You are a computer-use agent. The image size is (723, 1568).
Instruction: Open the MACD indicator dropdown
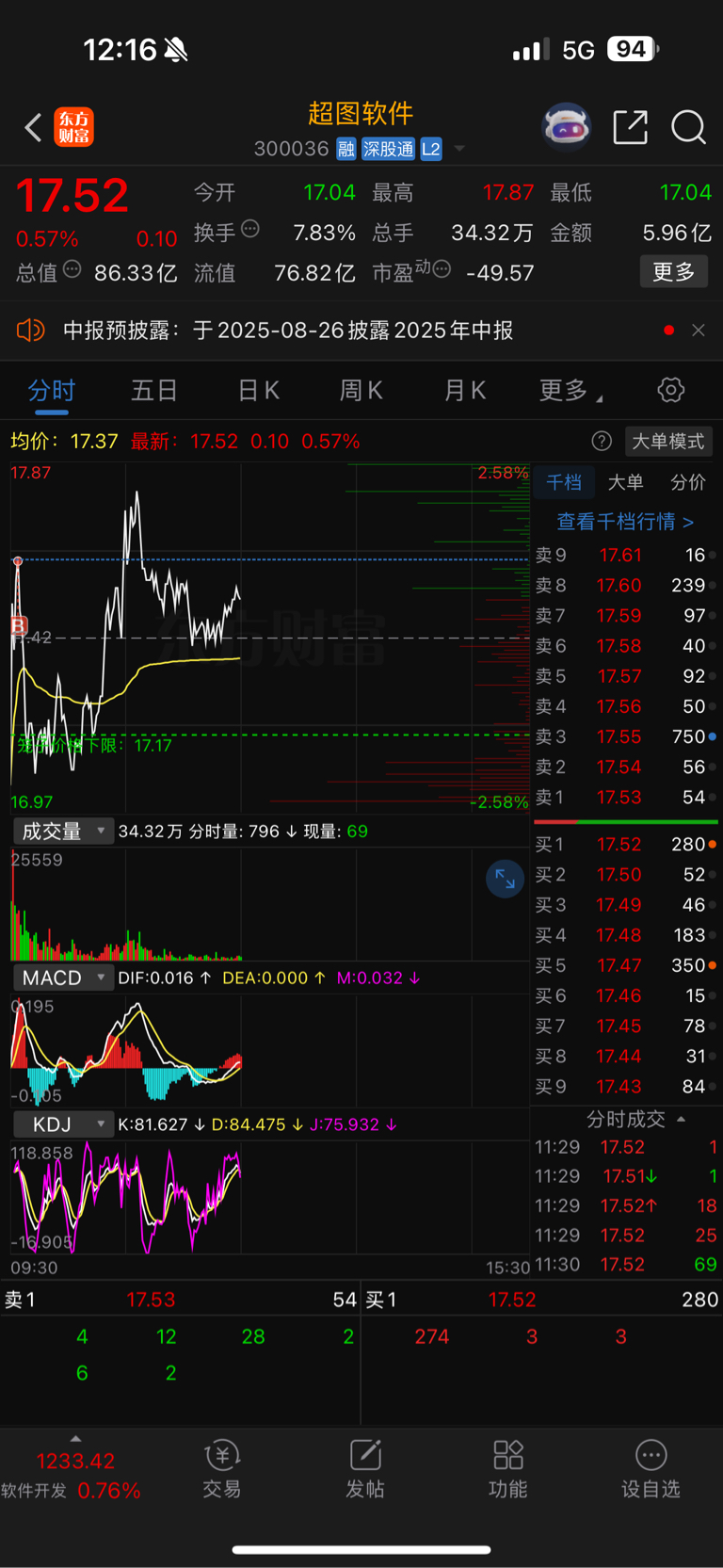coord(63,978)
